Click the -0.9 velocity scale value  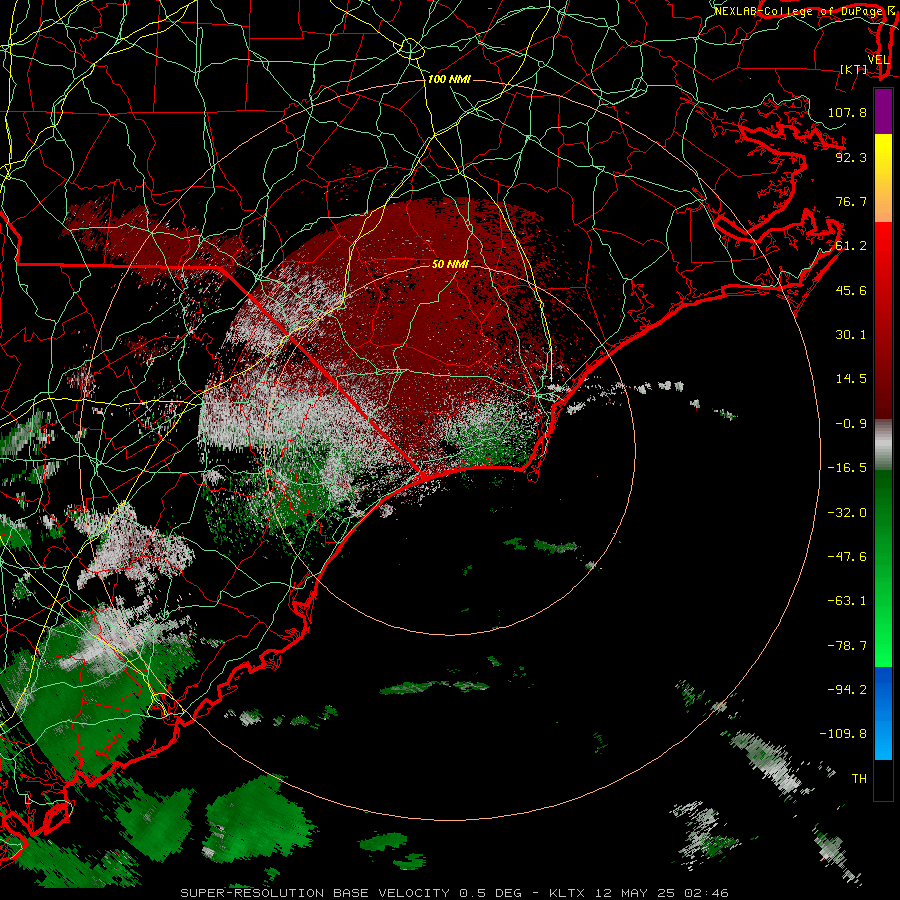pyautogui.click(x=851, y=424)
